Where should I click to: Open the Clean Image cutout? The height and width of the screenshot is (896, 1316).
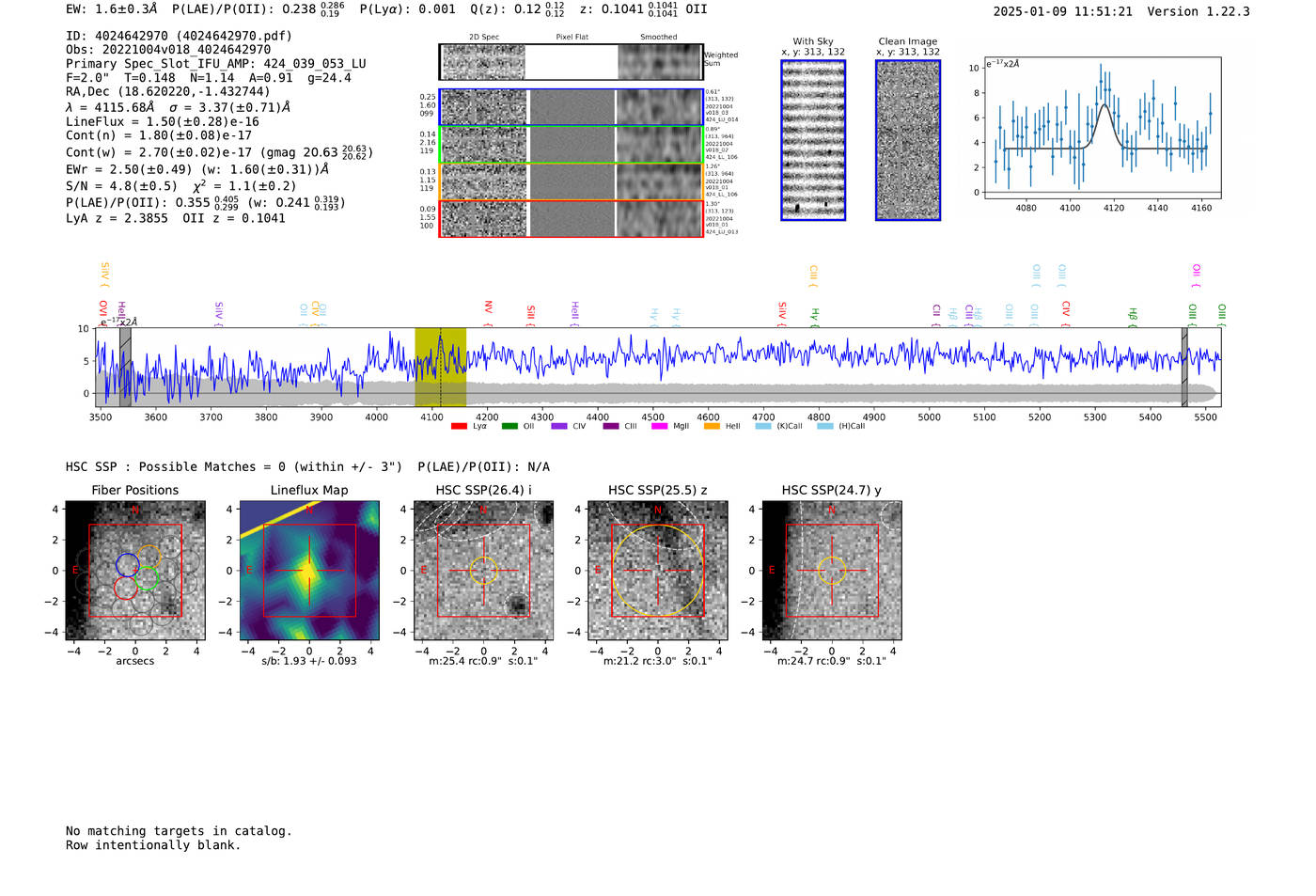[908, 140]
